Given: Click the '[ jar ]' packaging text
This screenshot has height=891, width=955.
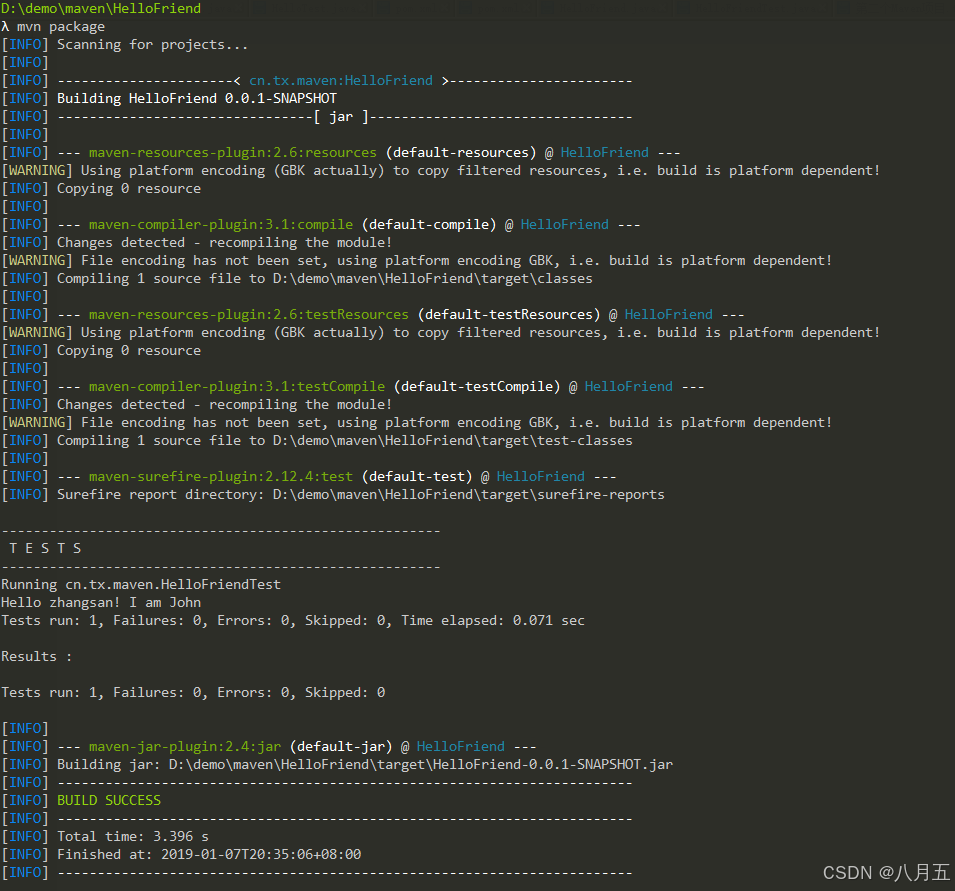Looking at the screenshot, I should click(x=341, y=116).
